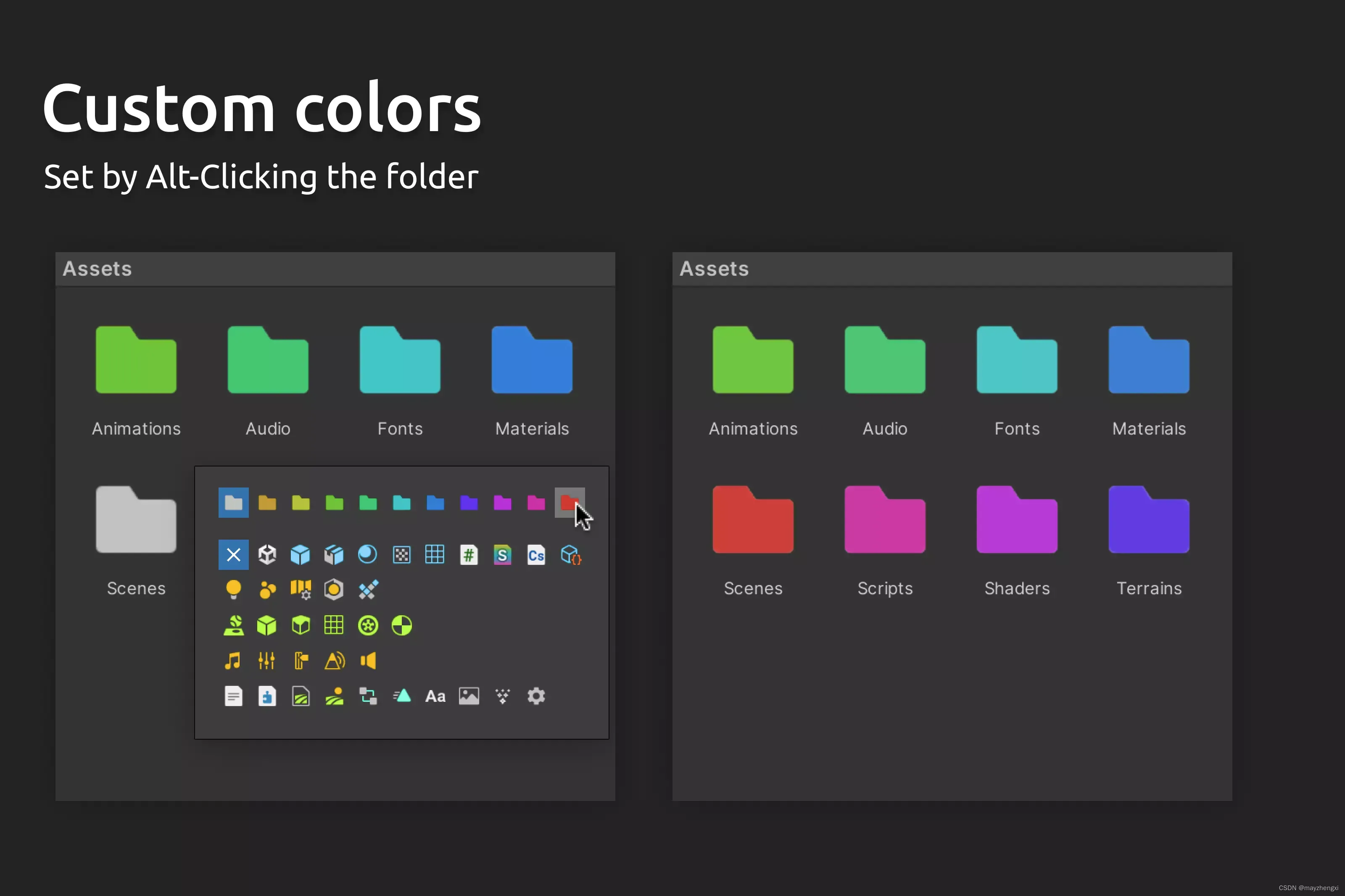Viewport: 1345px width, 896px height.
Task: Choose the yellow triangle with sound waves icon
Action: (335, 661)
